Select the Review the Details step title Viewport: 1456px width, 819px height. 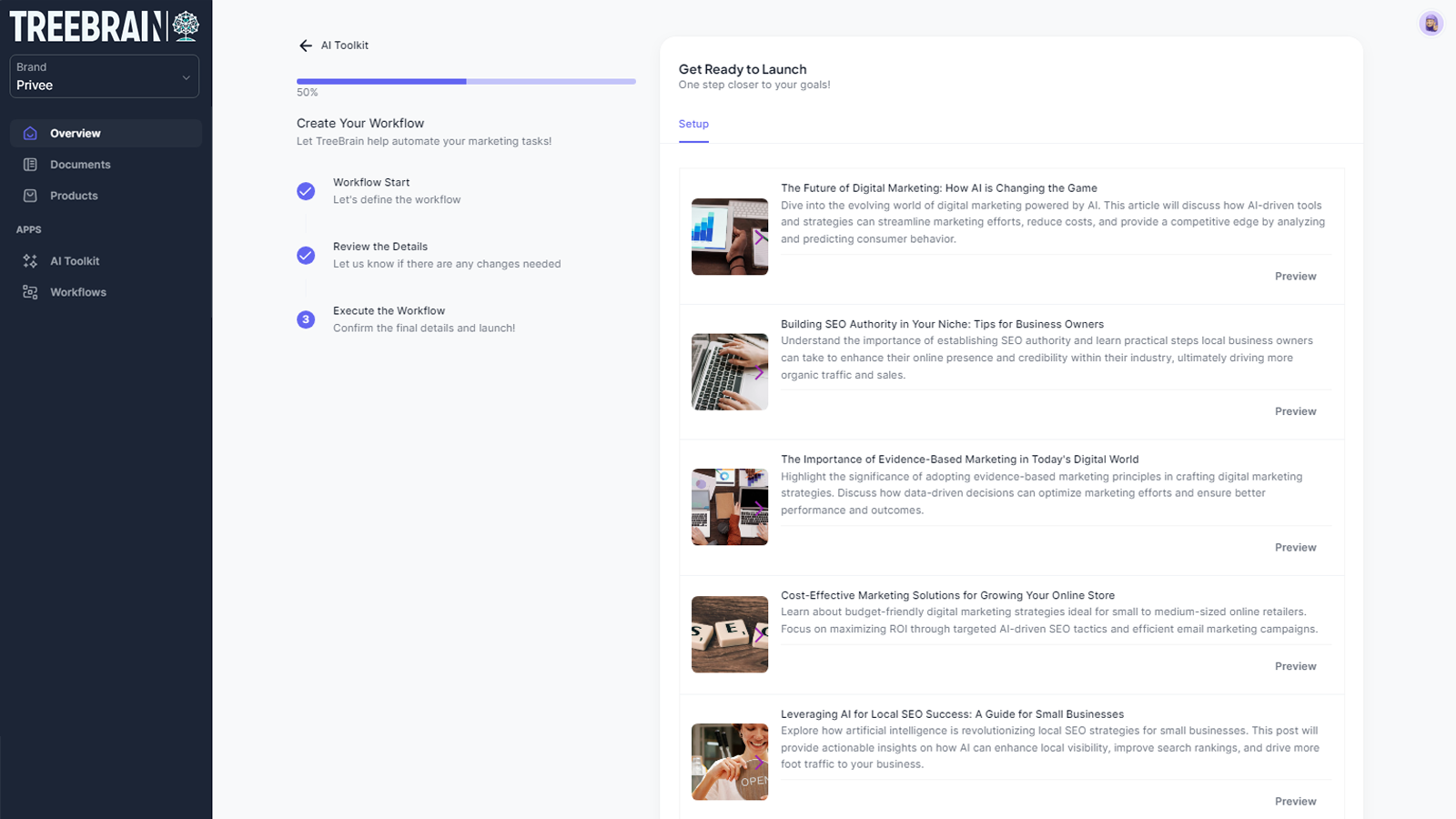[380, 247]
